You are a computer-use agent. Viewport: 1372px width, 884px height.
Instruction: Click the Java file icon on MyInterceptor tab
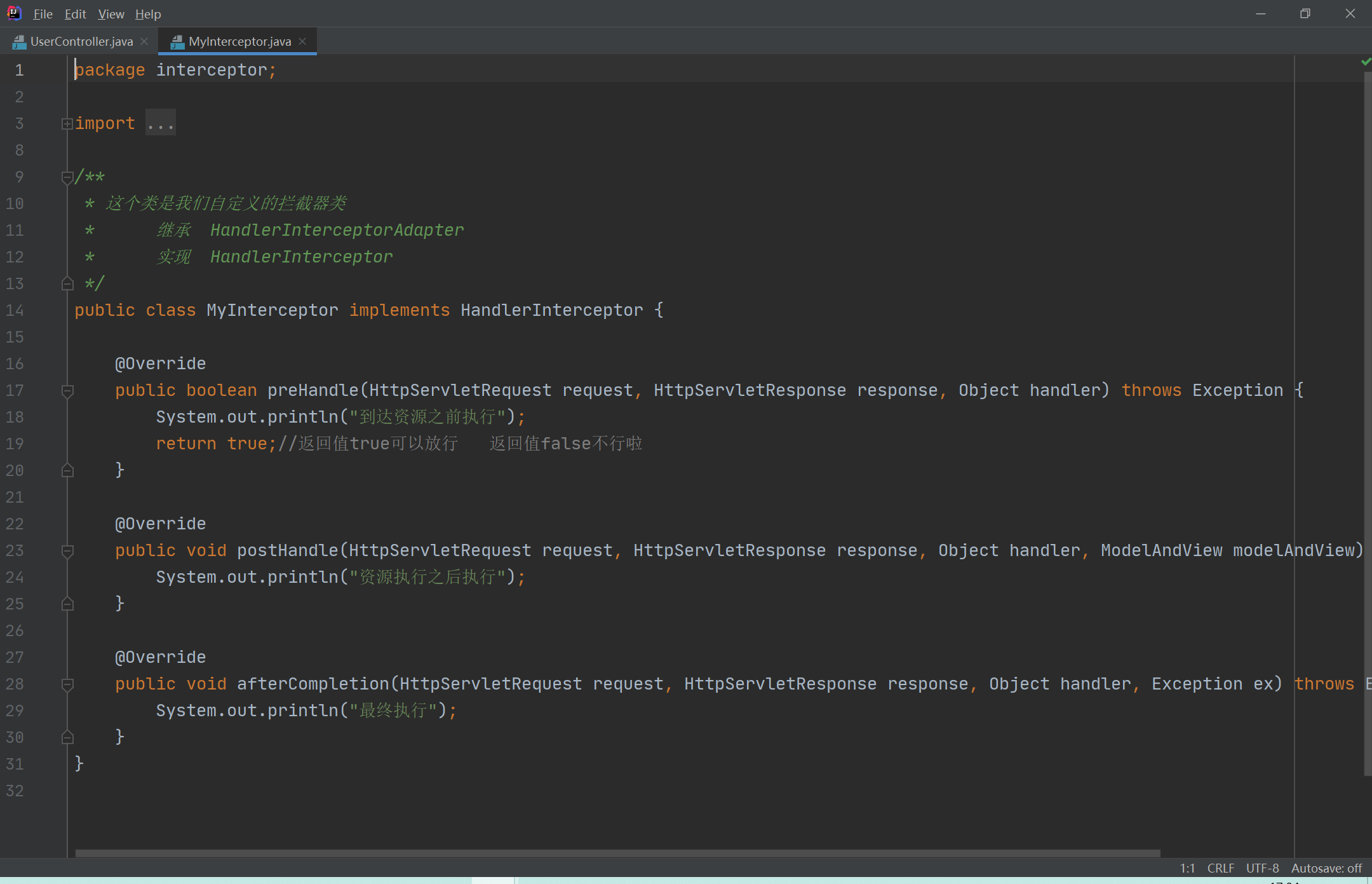pyautogui.click(x=177, y=42)
